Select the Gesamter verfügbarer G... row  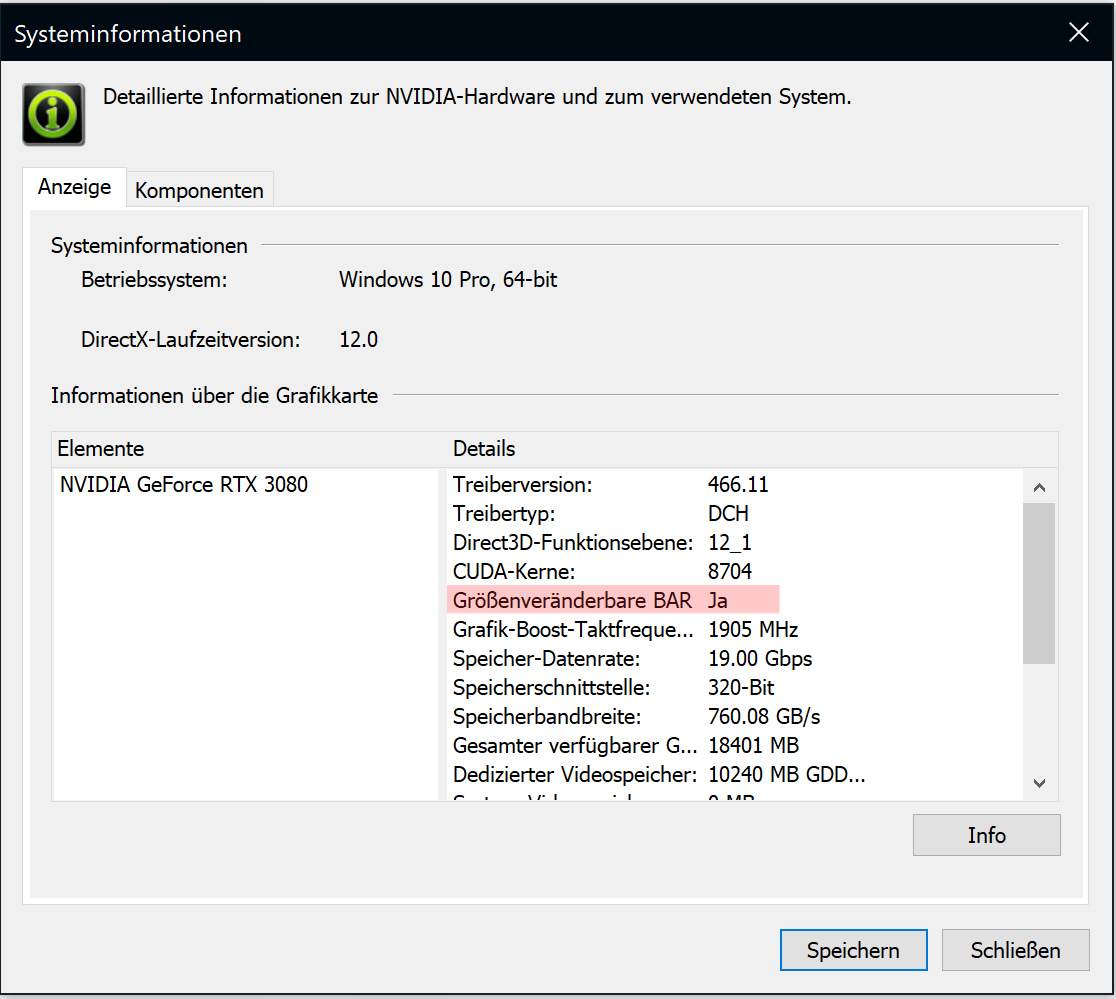(735, 746)
